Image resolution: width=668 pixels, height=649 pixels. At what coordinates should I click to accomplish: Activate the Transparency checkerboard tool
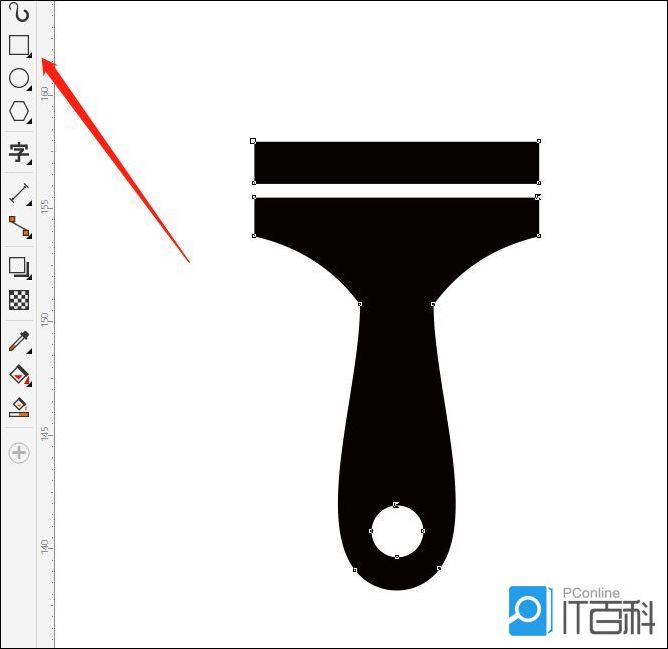click(x=19, y=300)
